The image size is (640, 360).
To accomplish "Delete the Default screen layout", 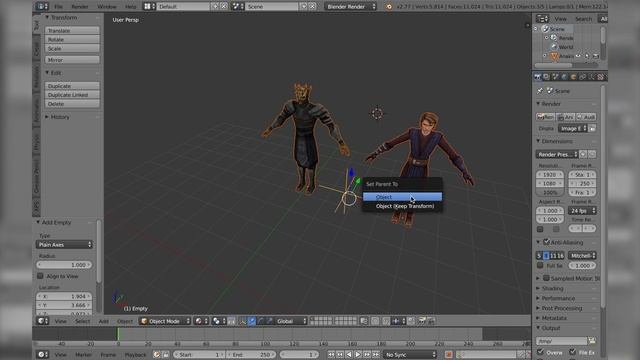I will [224, 7].
